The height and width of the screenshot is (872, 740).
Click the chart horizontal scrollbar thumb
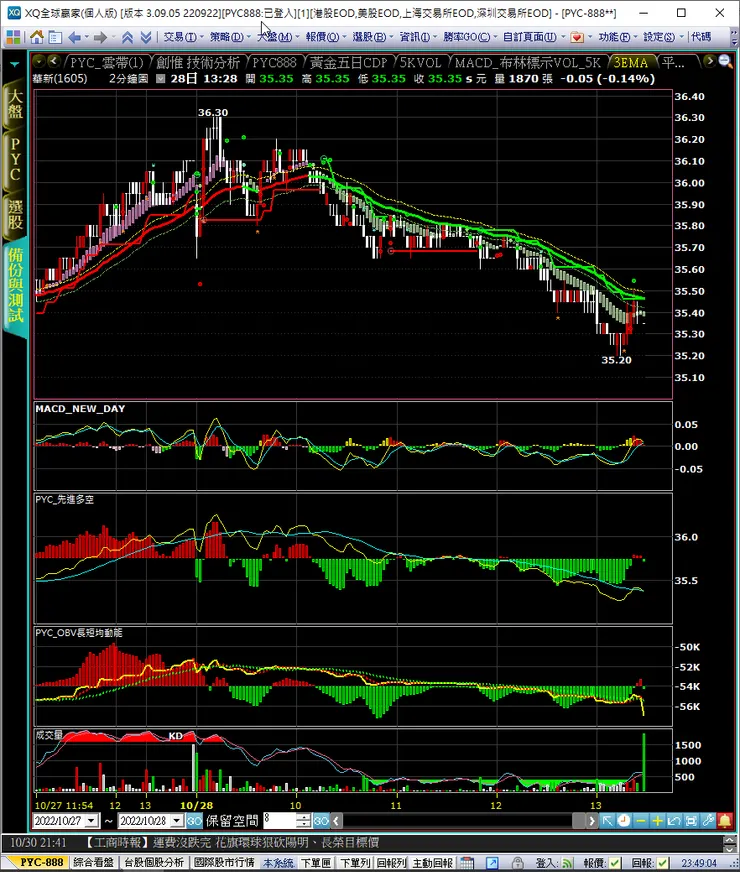579,820
